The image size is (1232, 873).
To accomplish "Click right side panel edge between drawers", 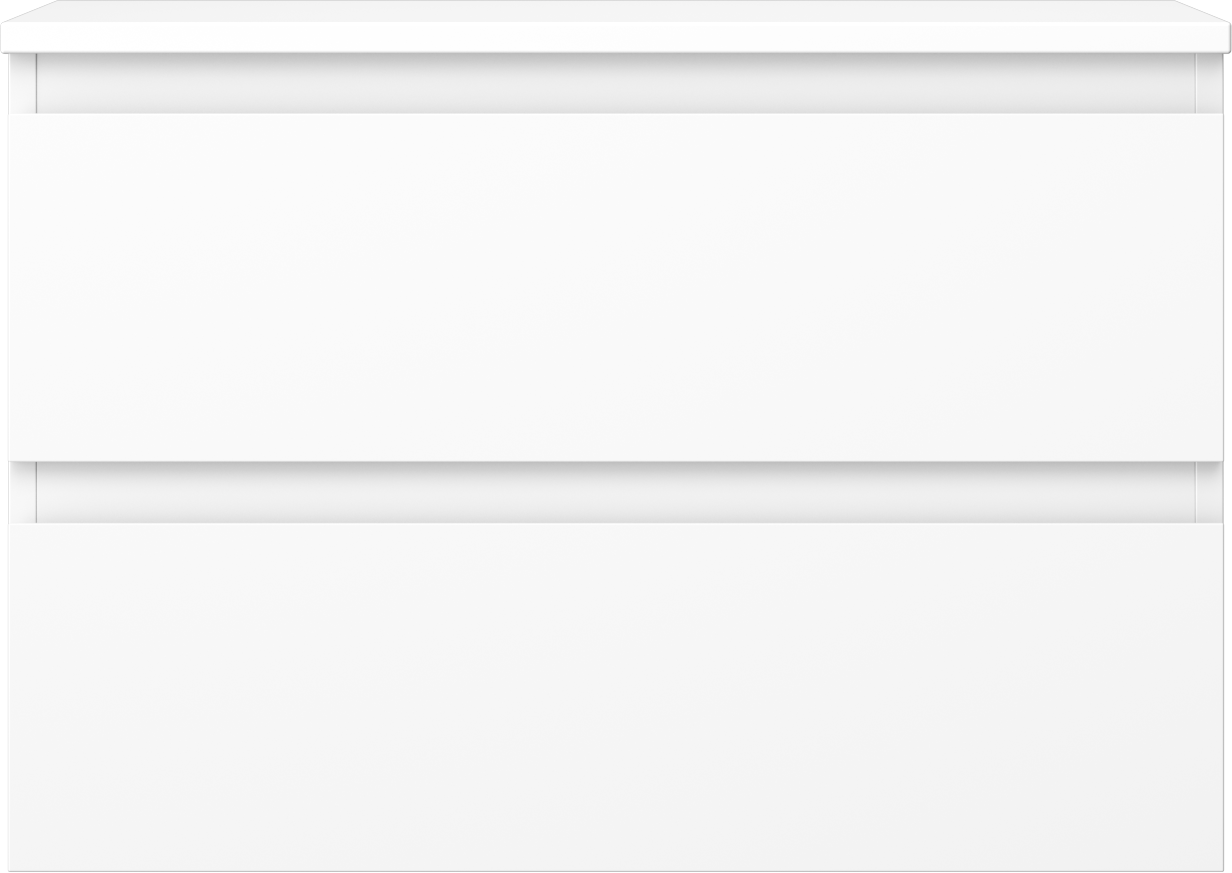I will tap(1209, 493).
